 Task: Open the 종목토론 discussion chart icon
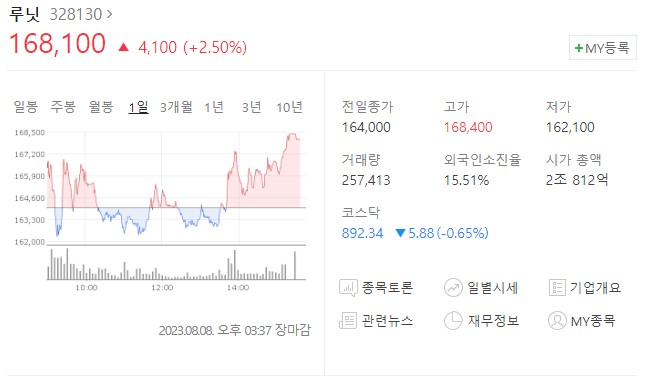click(x=348, y=287)
